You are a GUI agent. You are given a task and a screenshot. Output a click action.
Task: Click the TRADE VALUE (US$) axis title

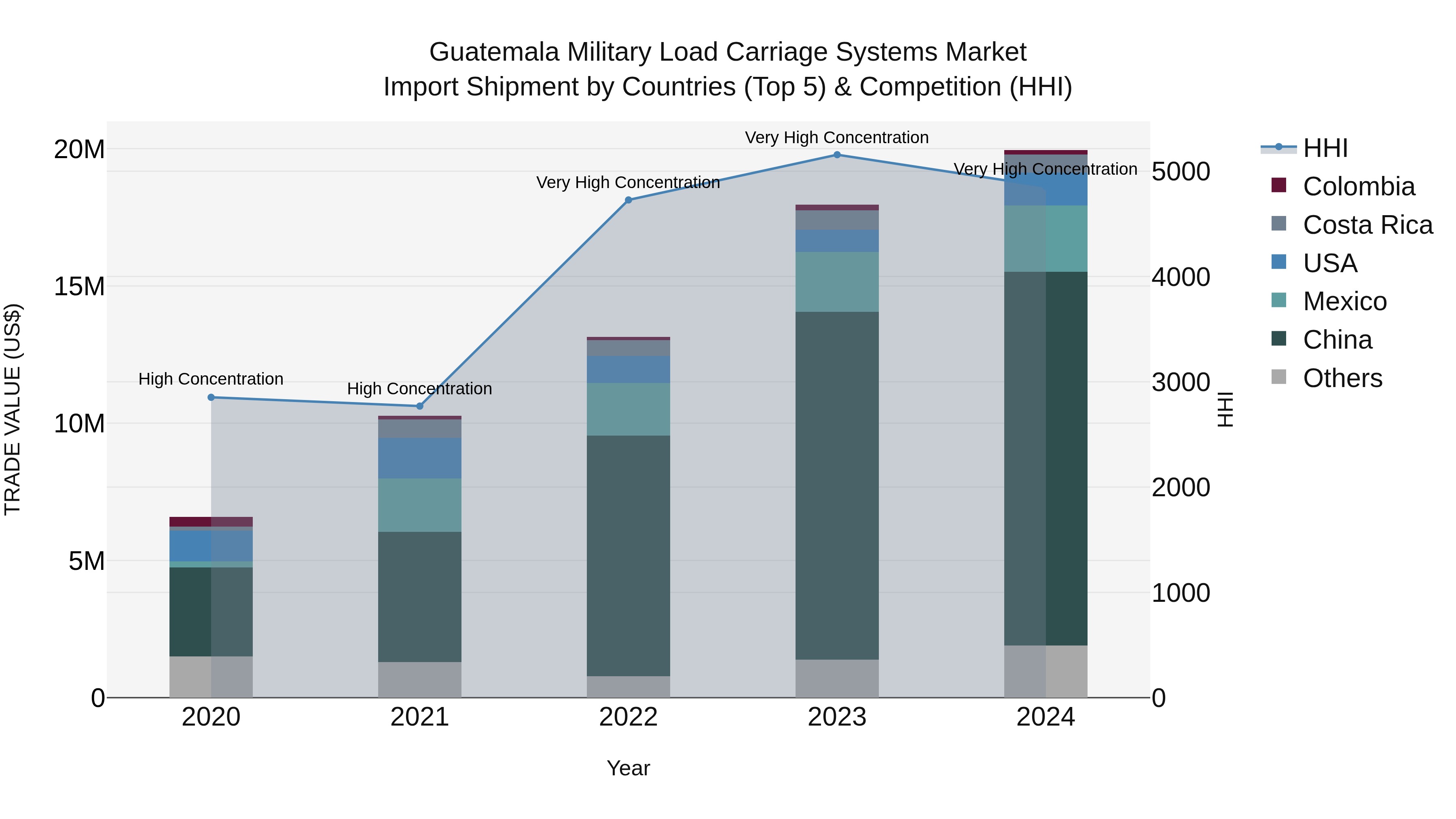tap(13, 409)
